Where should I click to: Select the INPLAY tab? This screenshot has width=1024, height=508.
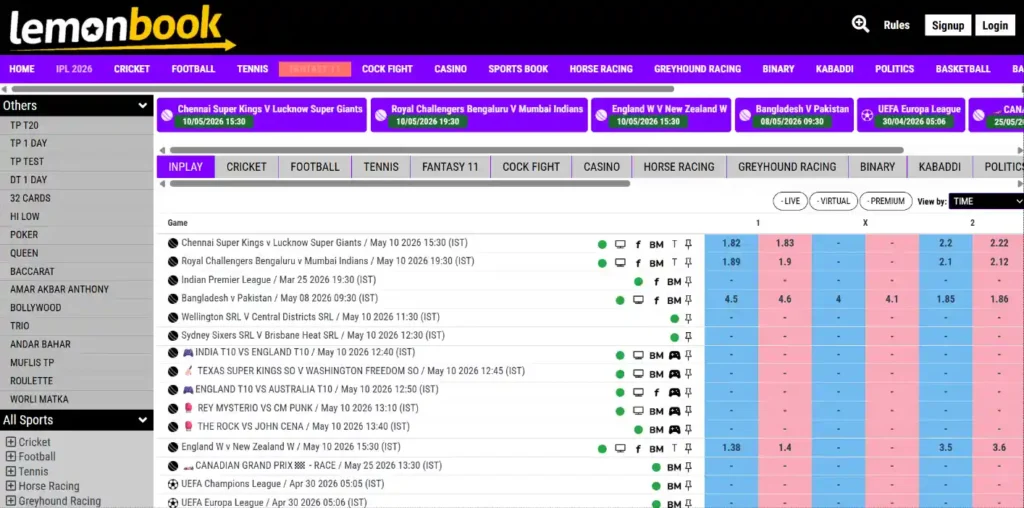(185, 167)
